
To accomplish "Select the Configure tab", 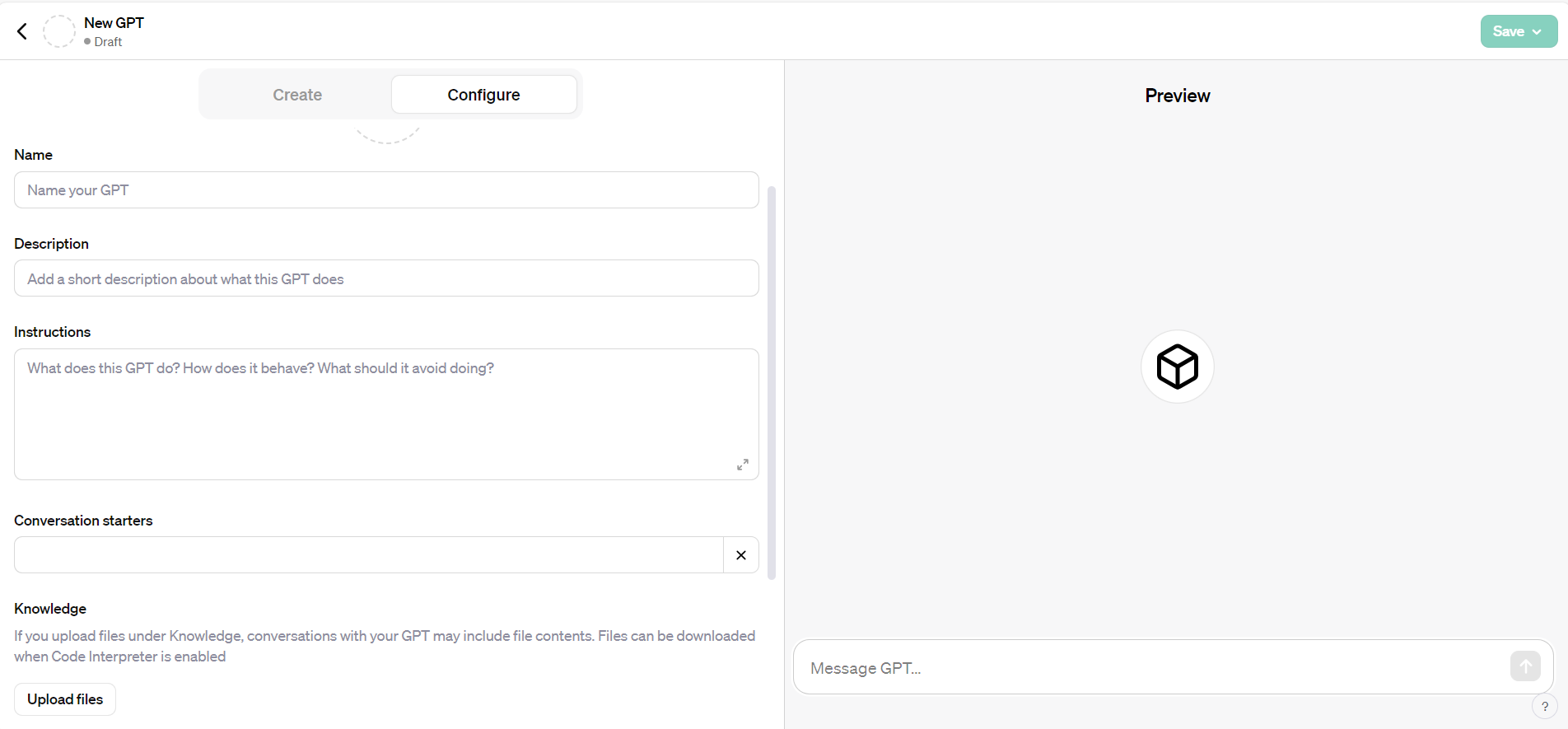I will tap(483, 95).
